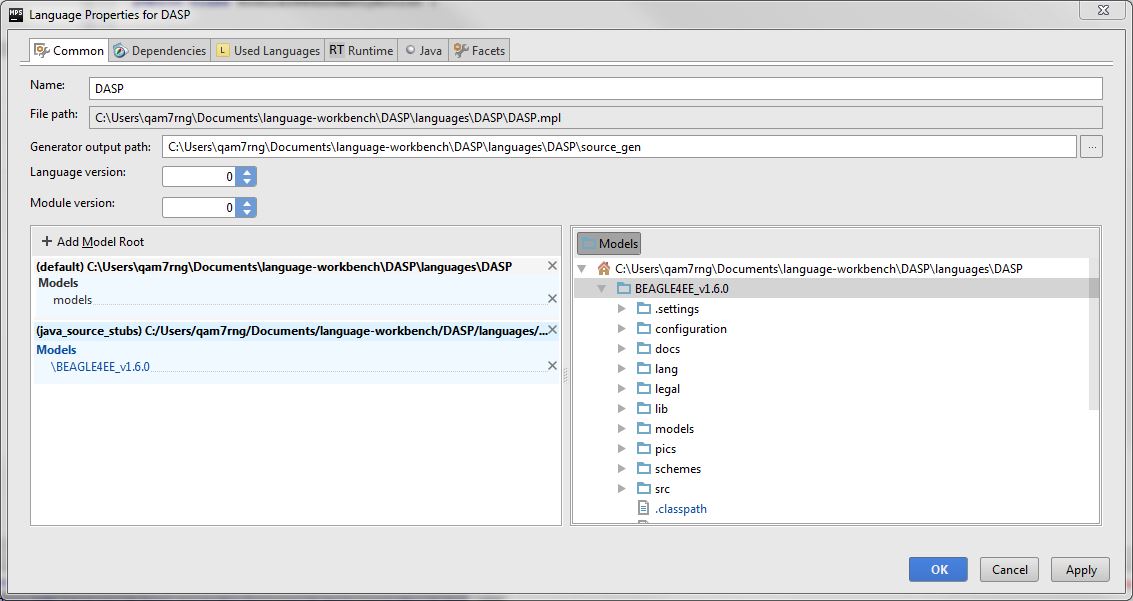Screen dimensions: 1133x601
Task: Click the Name input field
Action: coord(595,89)
